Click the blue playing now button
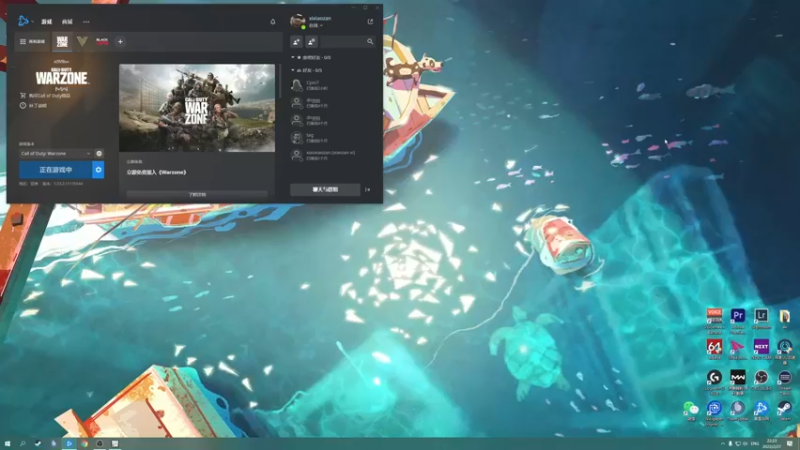The image size is (800, 450). pyautogui.click(x=56, y=170)
